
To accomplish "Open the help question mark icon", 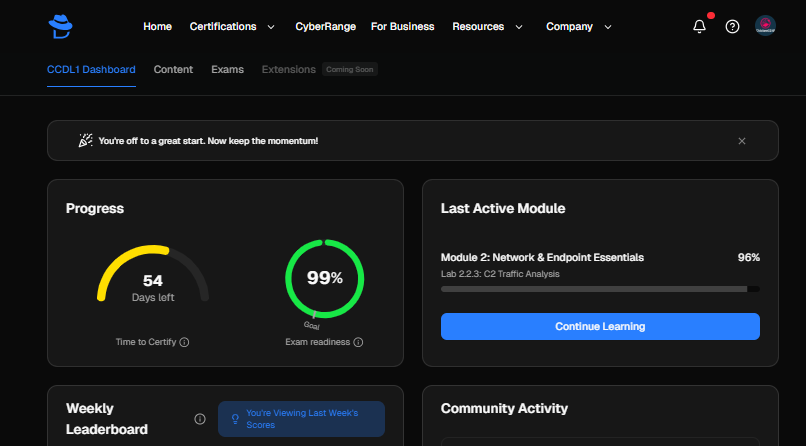I will tap(732, 27).
